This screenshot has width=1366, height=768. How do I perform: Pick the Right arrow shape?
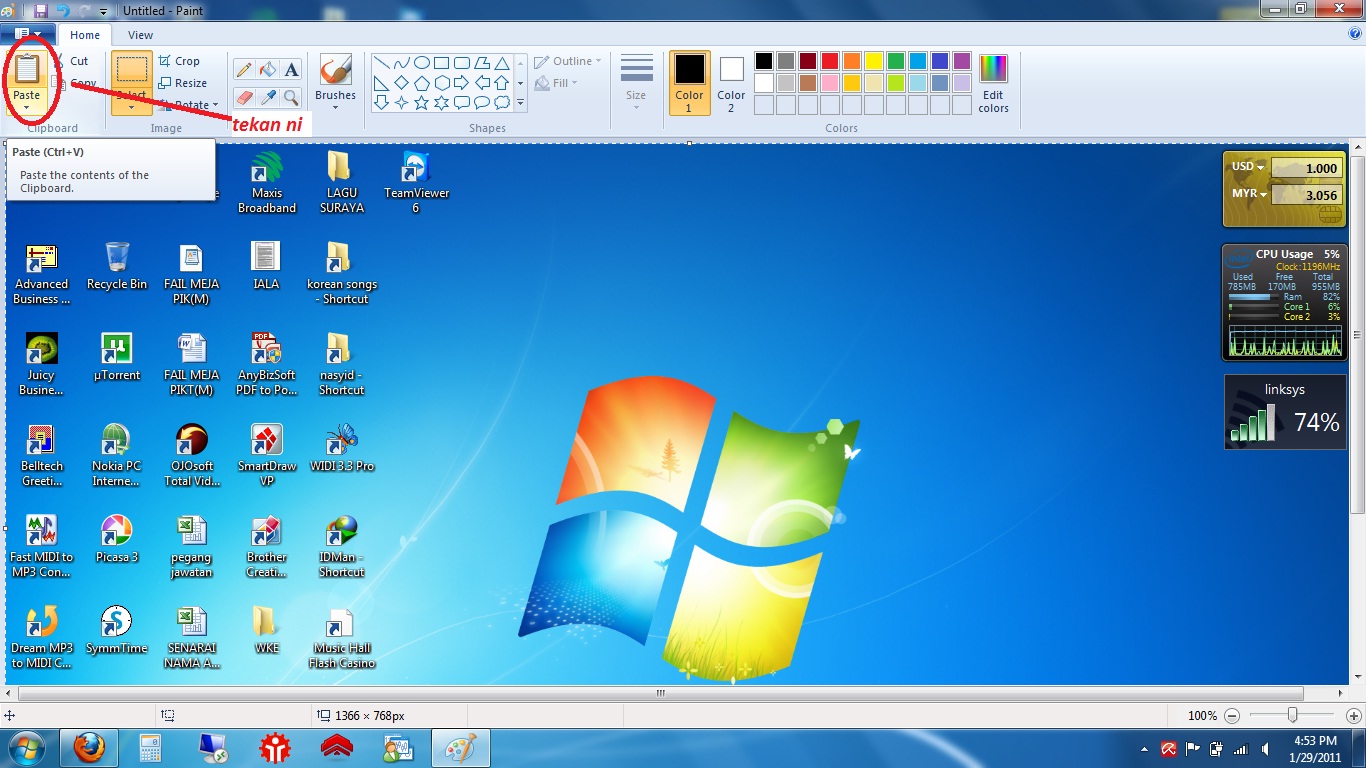coord(462,83)
